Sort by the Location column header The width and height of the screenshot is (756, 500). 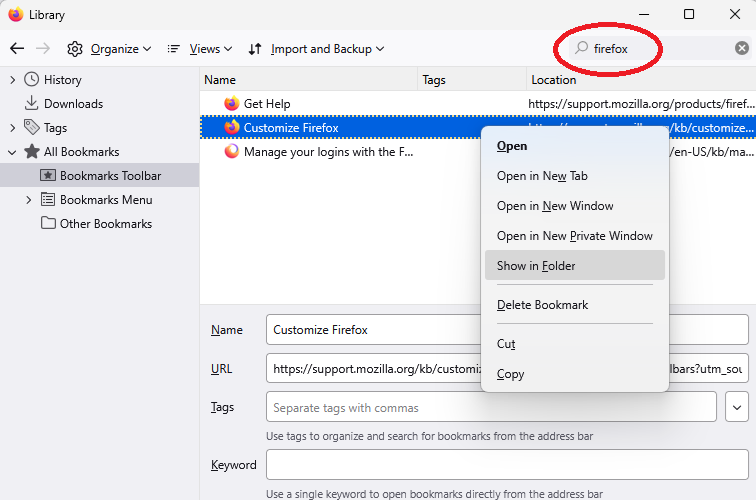pos(641,80)
